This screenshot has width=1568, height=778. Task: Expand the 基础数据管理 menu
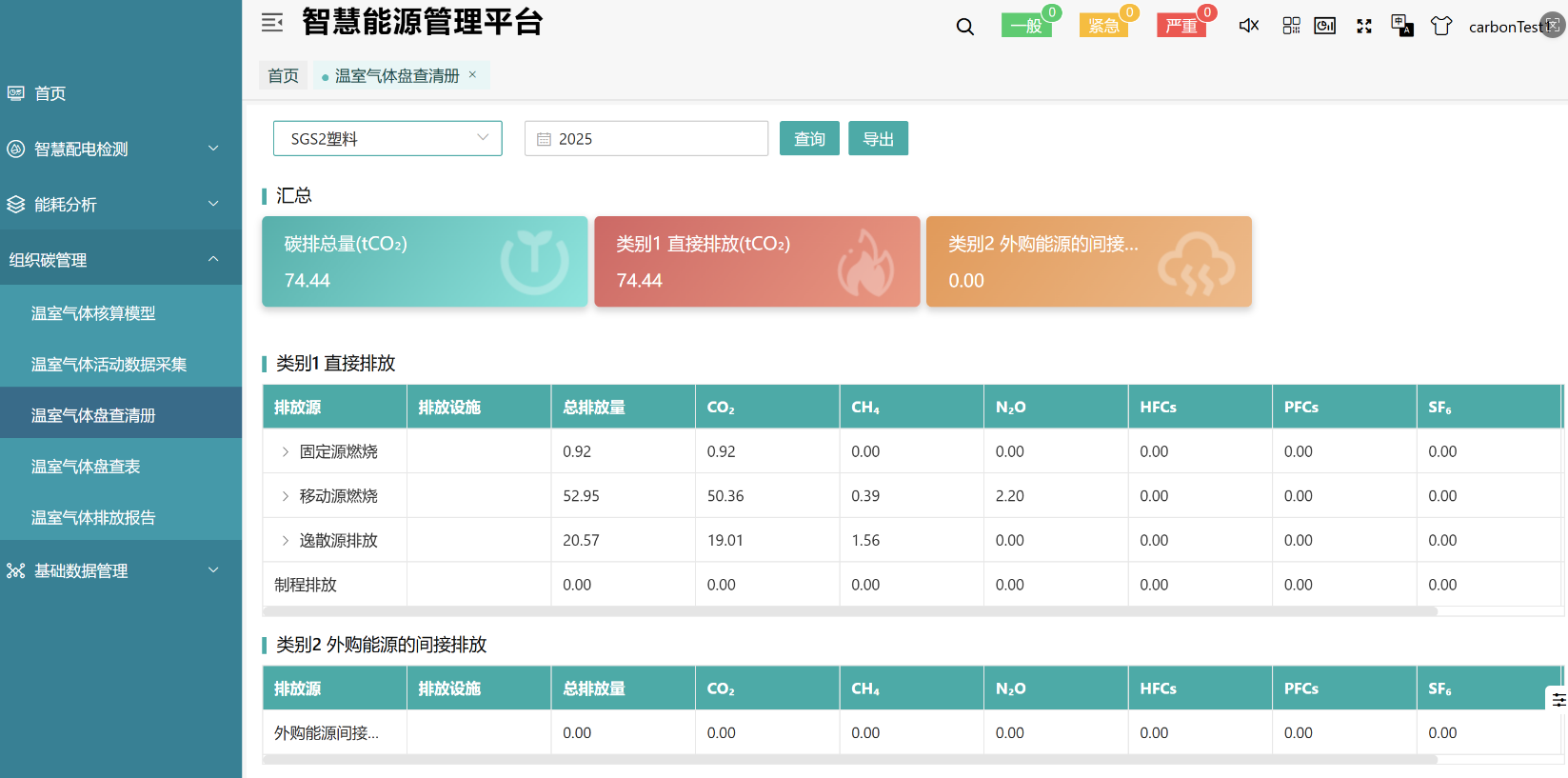213,570
